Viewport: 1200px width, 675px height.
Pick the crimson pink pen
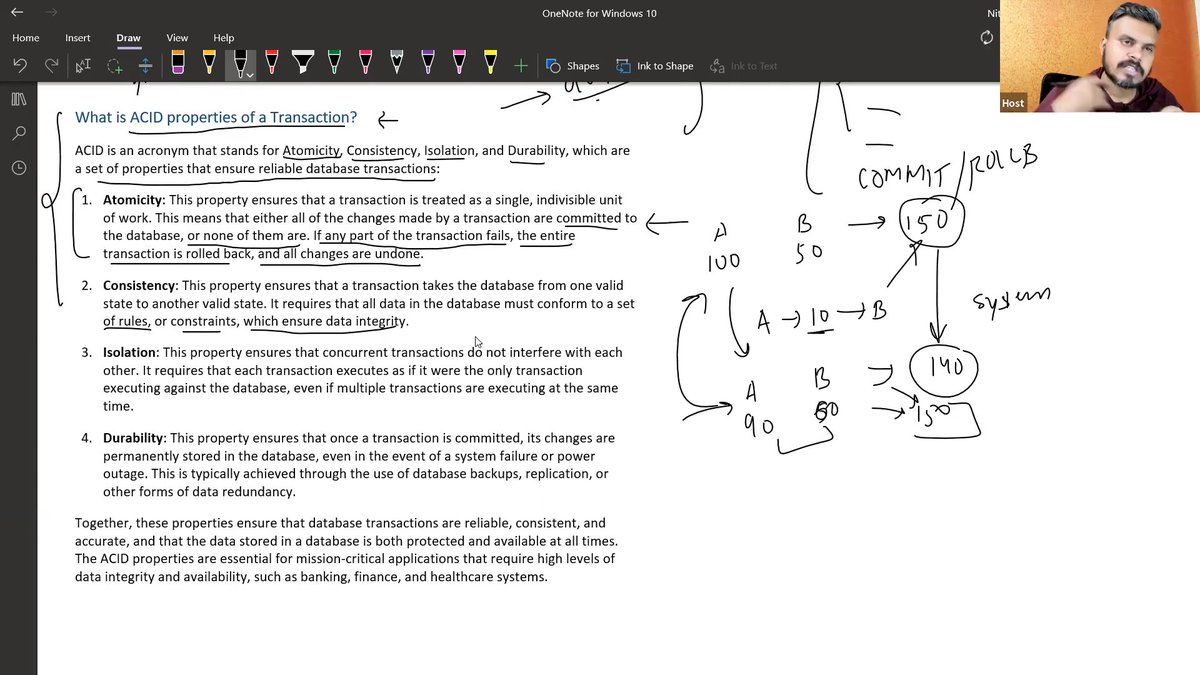pos(365,64)
